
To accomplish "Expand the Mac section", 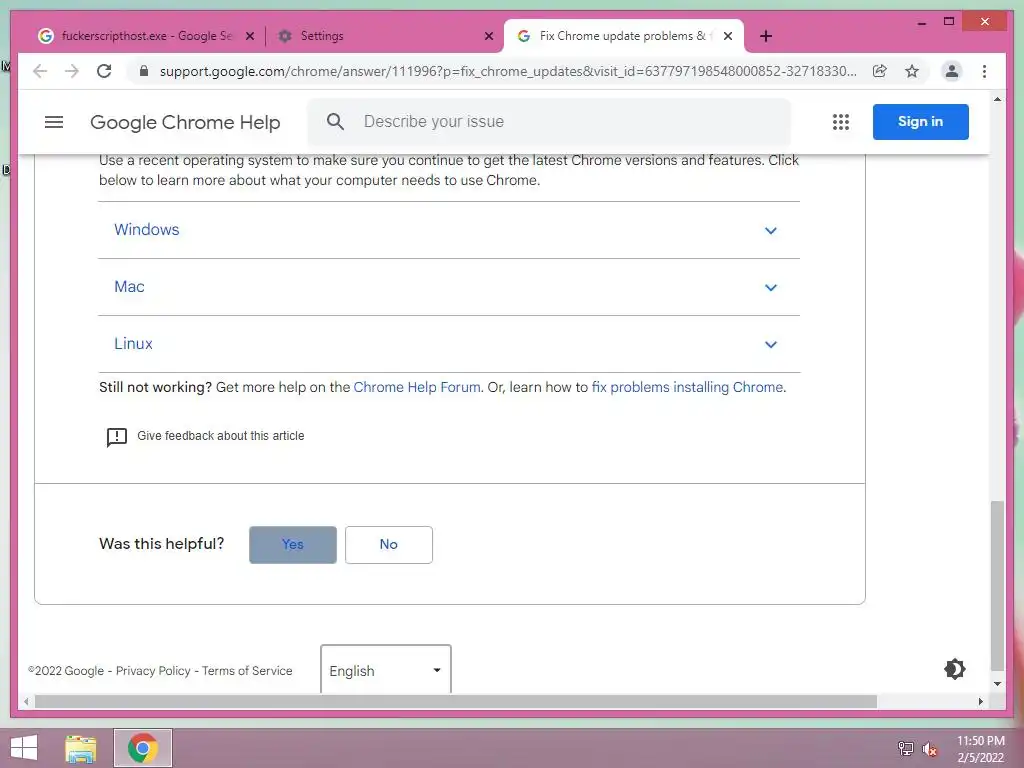I will click(449, 287).
